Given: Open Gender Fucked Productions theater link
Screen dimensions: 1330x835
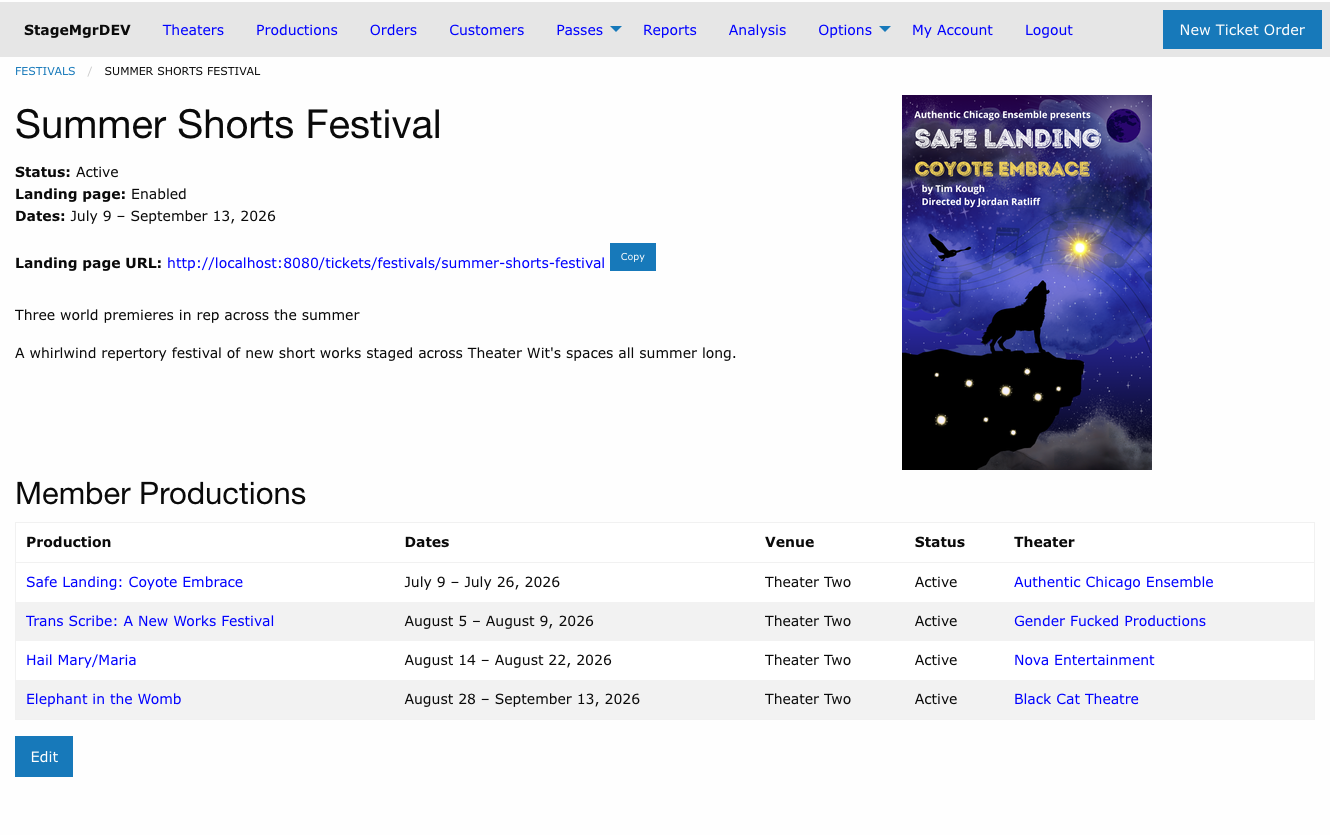Looking at the screenshot, I should pyautogui.click(x=1110, y=621).
